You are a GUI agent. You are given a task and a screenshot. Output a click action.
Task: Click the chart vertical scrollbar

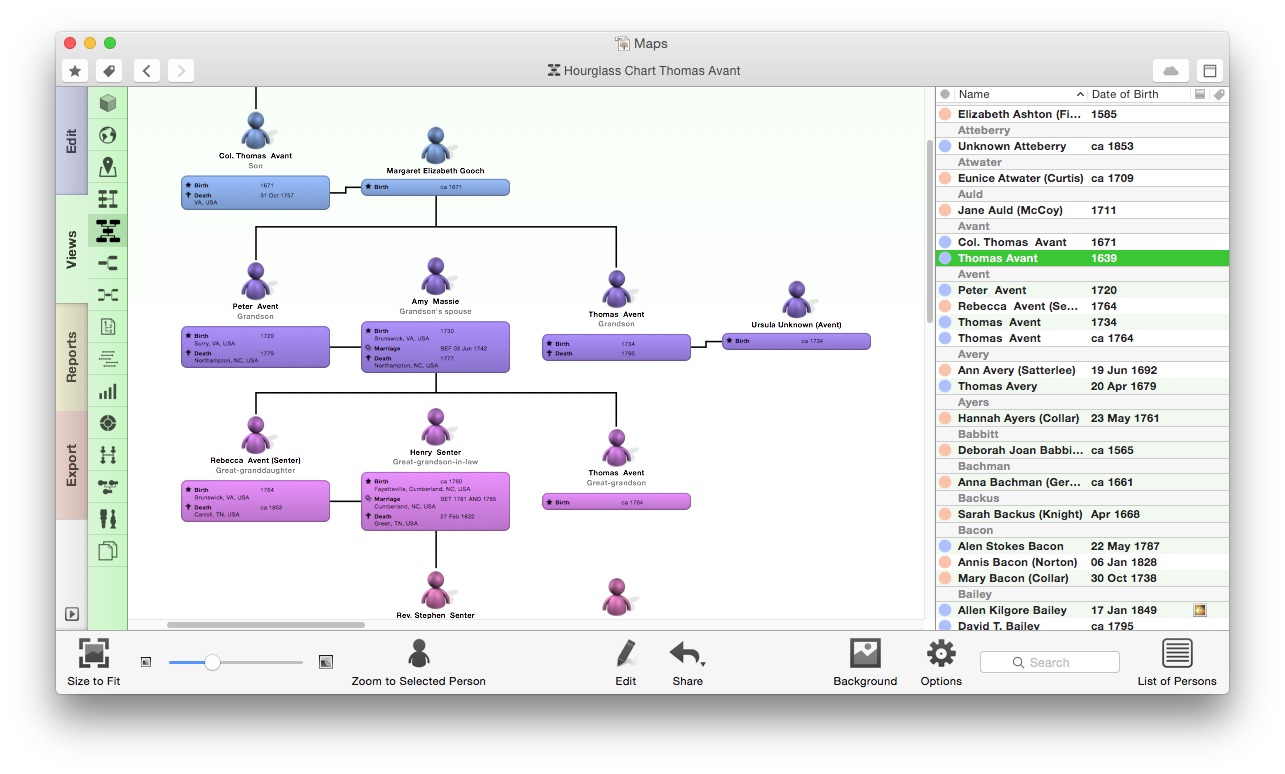pyautogui.click(x=929, y=231)
